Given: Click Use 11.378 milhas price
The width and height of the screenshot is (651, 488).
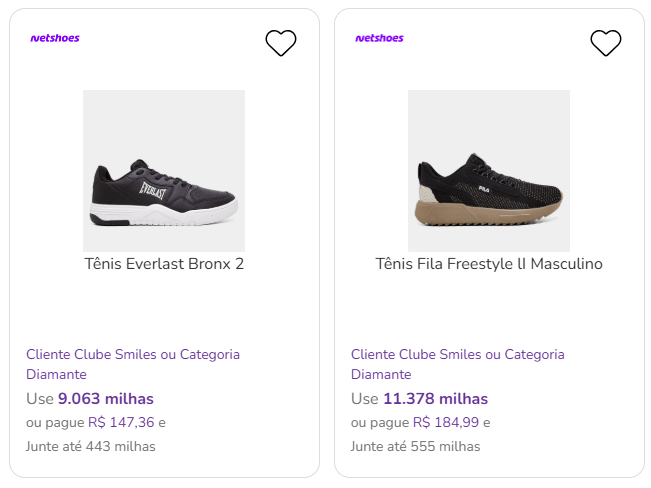Looking at the screenshot, I should (x=419, y=399).
